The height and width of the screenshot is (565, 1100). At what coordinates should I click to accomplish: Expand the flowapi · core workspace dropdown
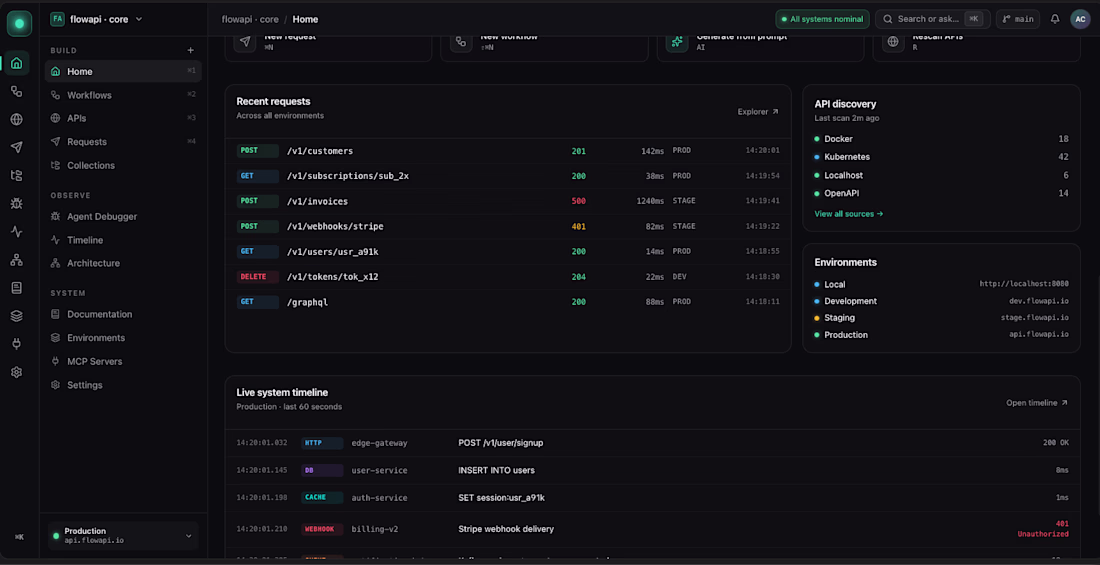pos(97,20)
